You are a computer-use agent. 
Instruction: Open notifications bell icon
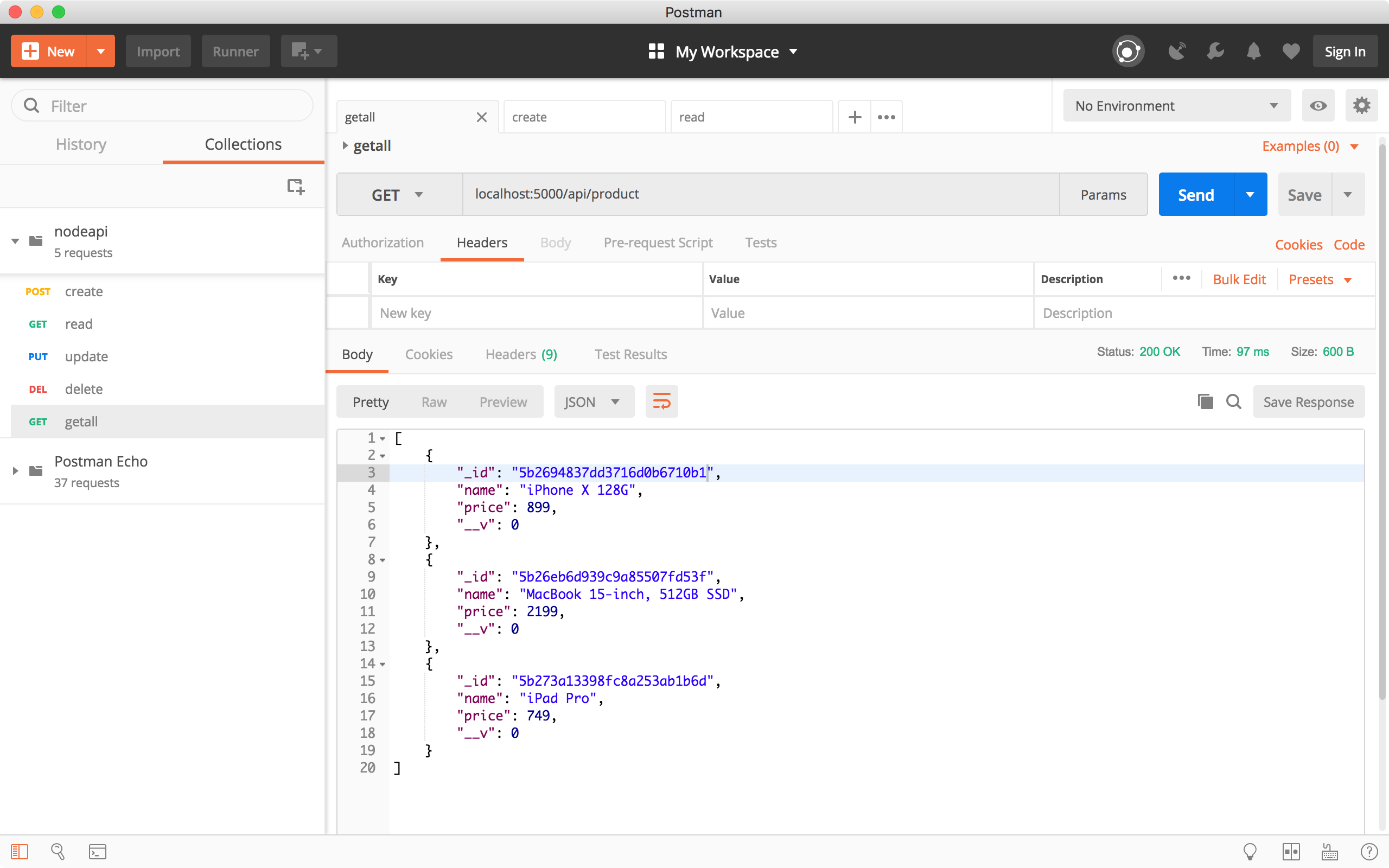pos(1253,52)
